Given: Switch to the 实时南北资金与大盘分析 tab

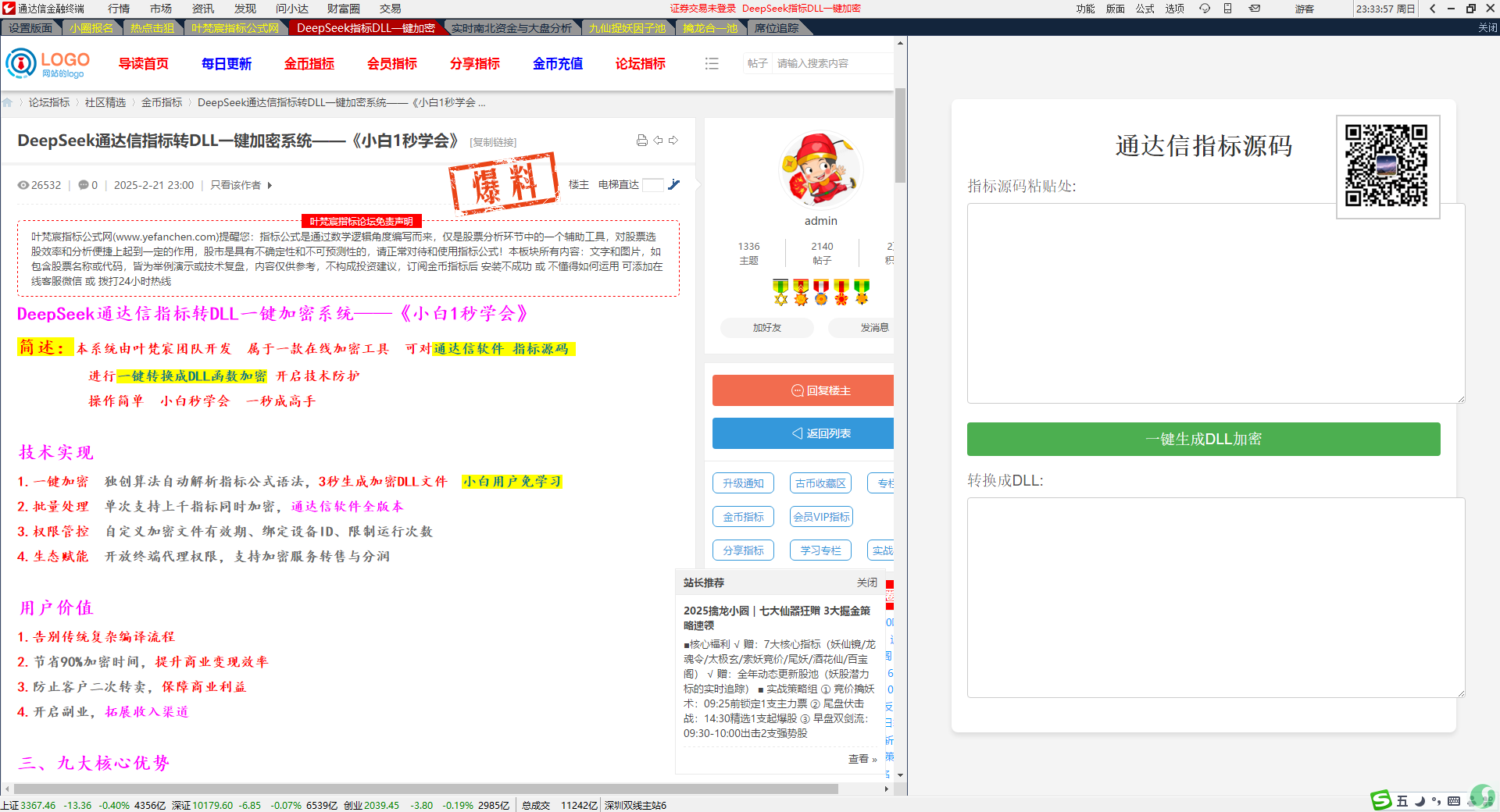Looking at the screenshot, I should coord(512,28).
